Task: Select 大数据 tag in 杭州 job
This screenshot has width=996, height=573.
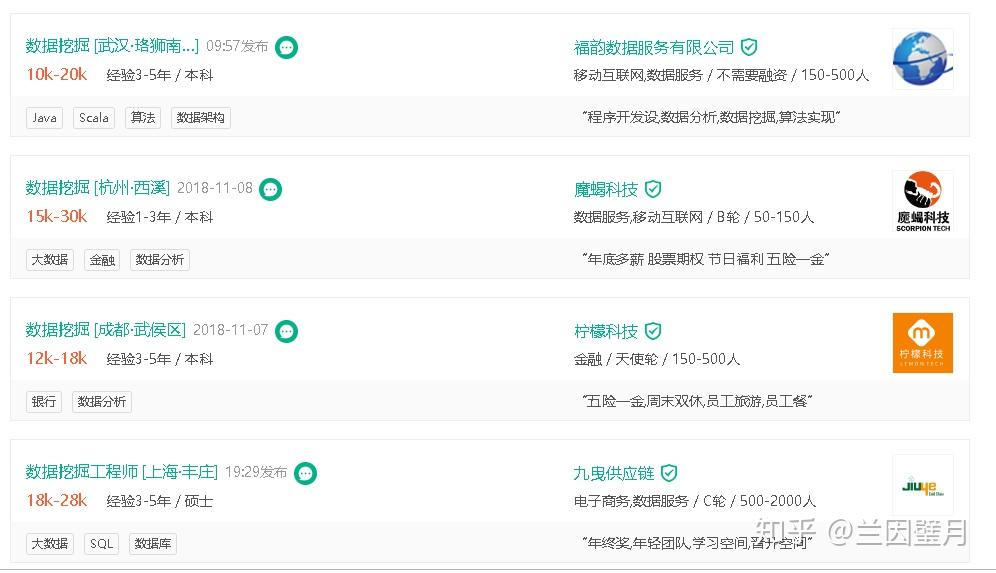Action: [x=50, y=260]
